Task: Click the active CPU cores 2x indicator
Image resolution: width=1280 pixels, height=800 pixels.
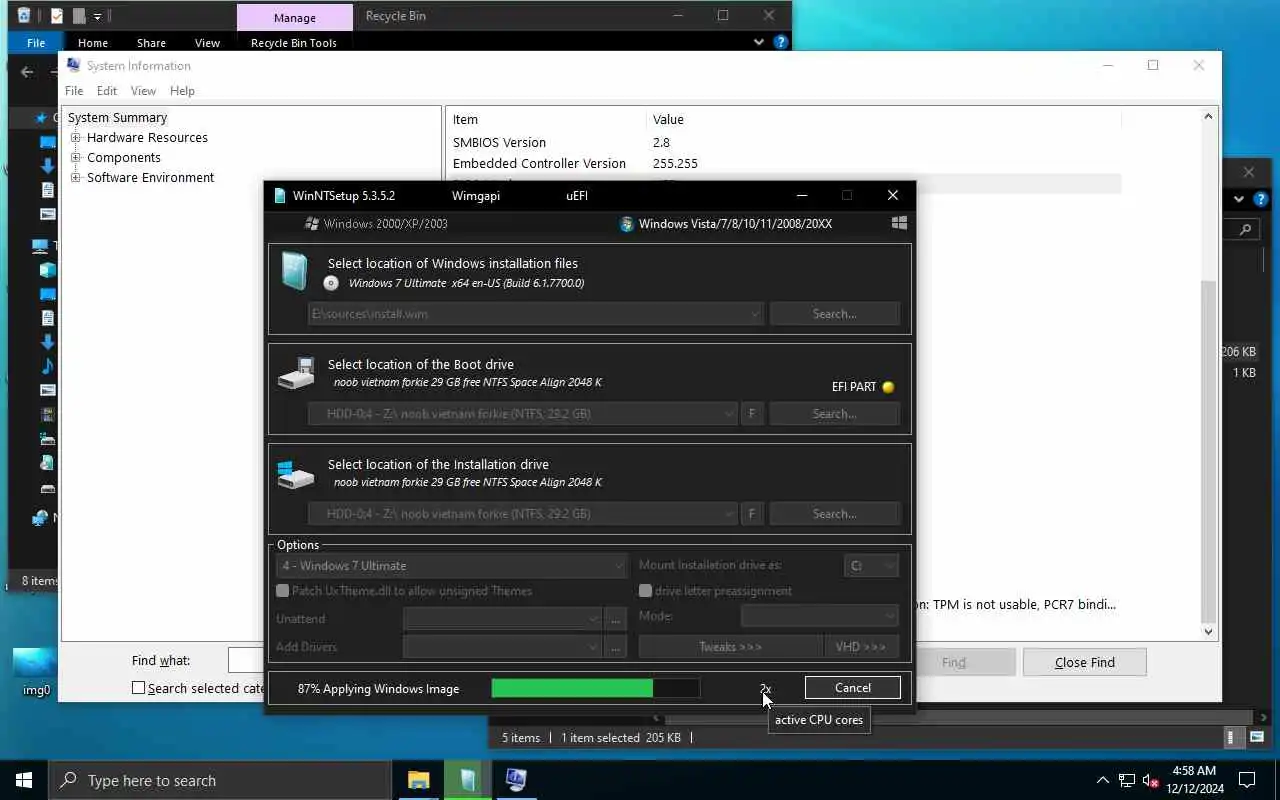Action: point(765,689)
